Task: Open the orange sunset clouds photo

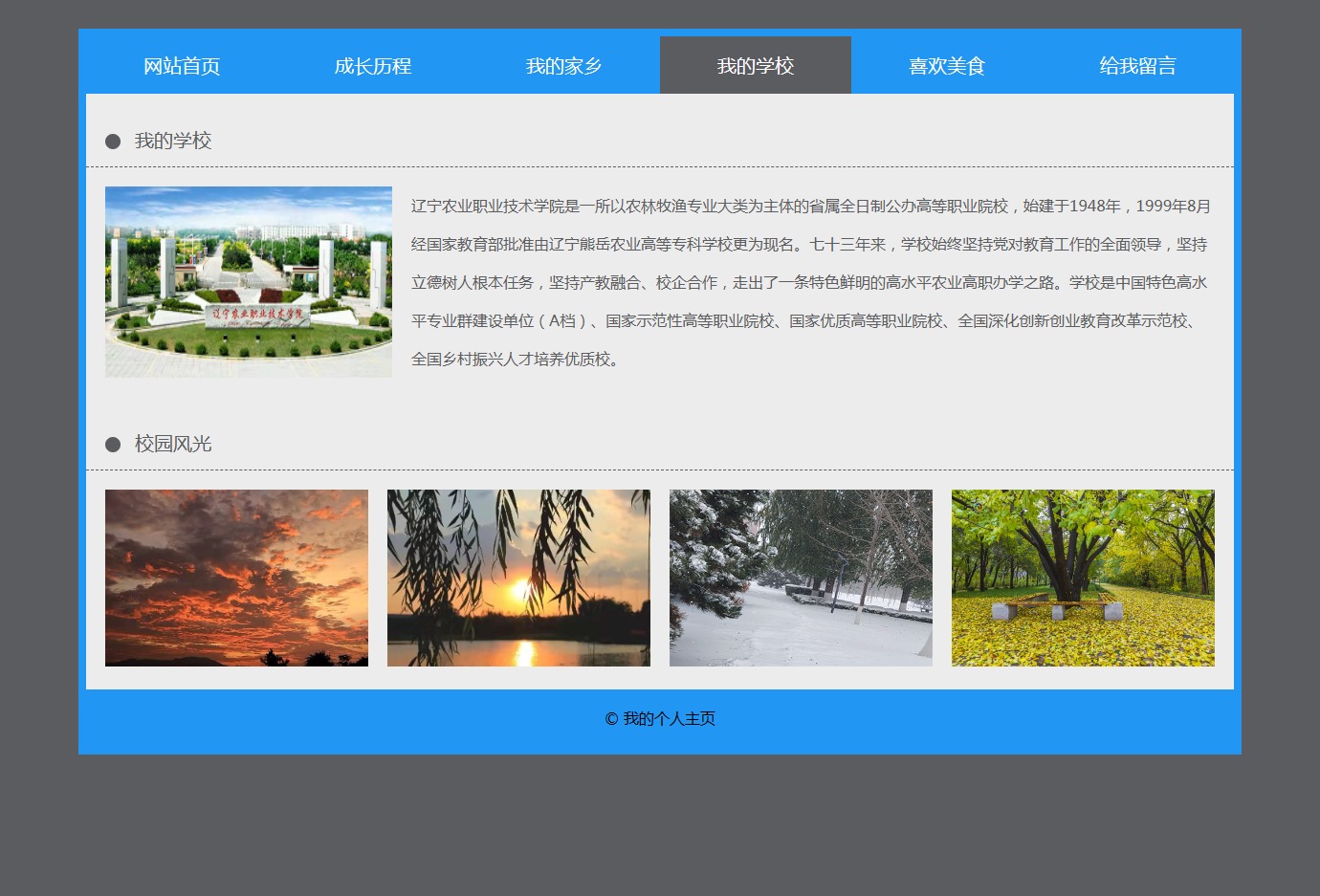Action: pos(236,578)
